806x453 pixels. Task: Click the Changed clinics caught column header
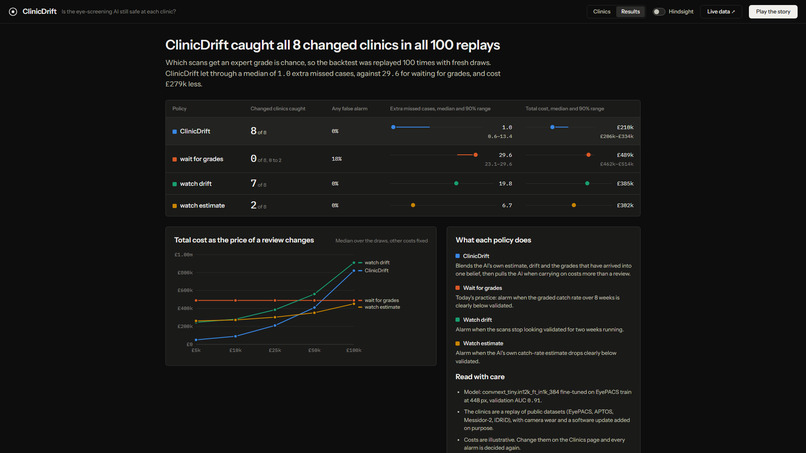[278, 109]
